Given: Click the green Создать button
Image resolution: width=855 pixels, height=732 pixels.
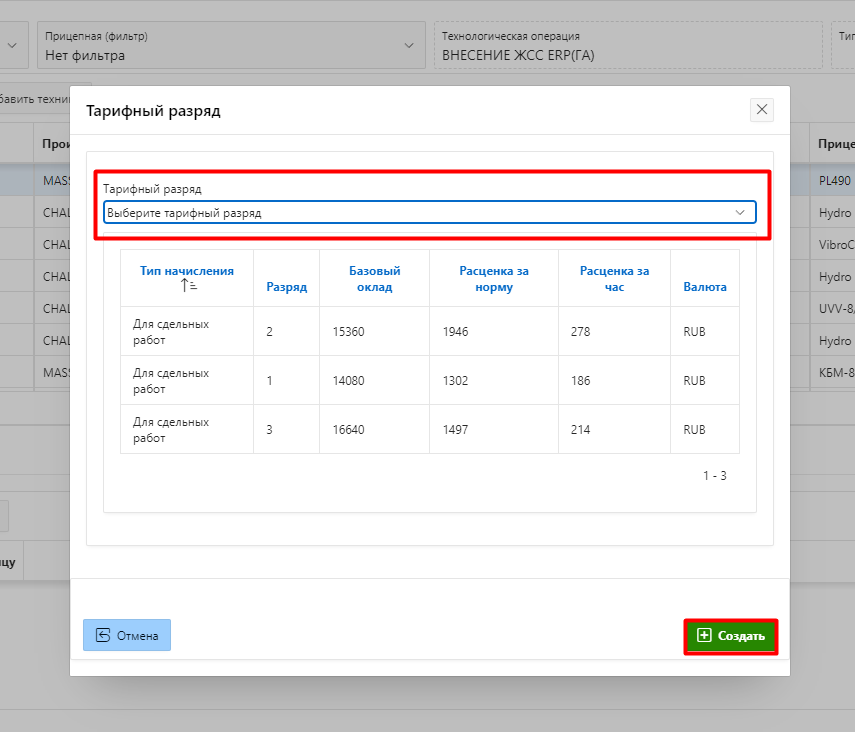Looking at the screenshot, I should pyautogui.click(x=731, y=636).
